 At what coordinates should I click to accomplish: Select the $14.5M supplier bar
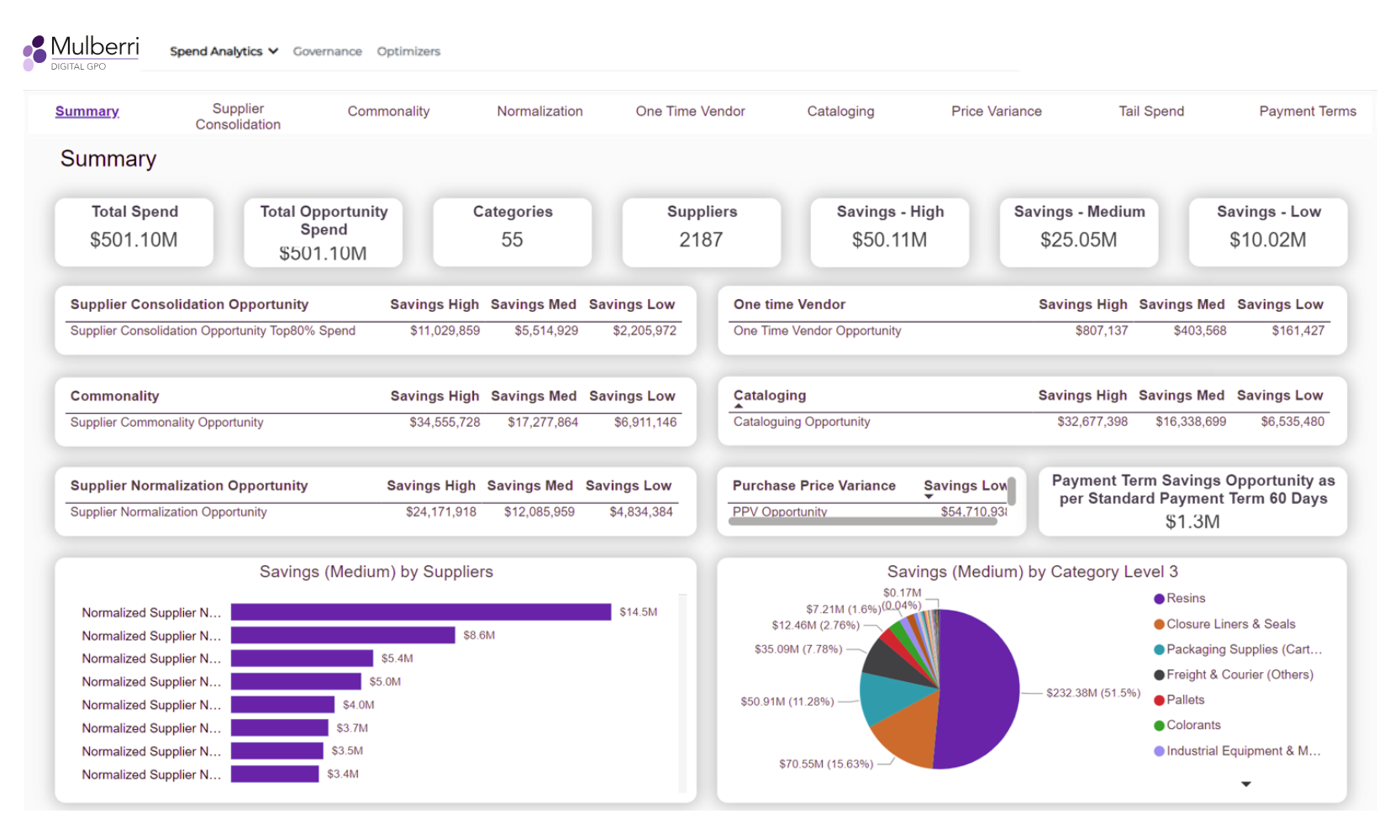coord(420,612)
